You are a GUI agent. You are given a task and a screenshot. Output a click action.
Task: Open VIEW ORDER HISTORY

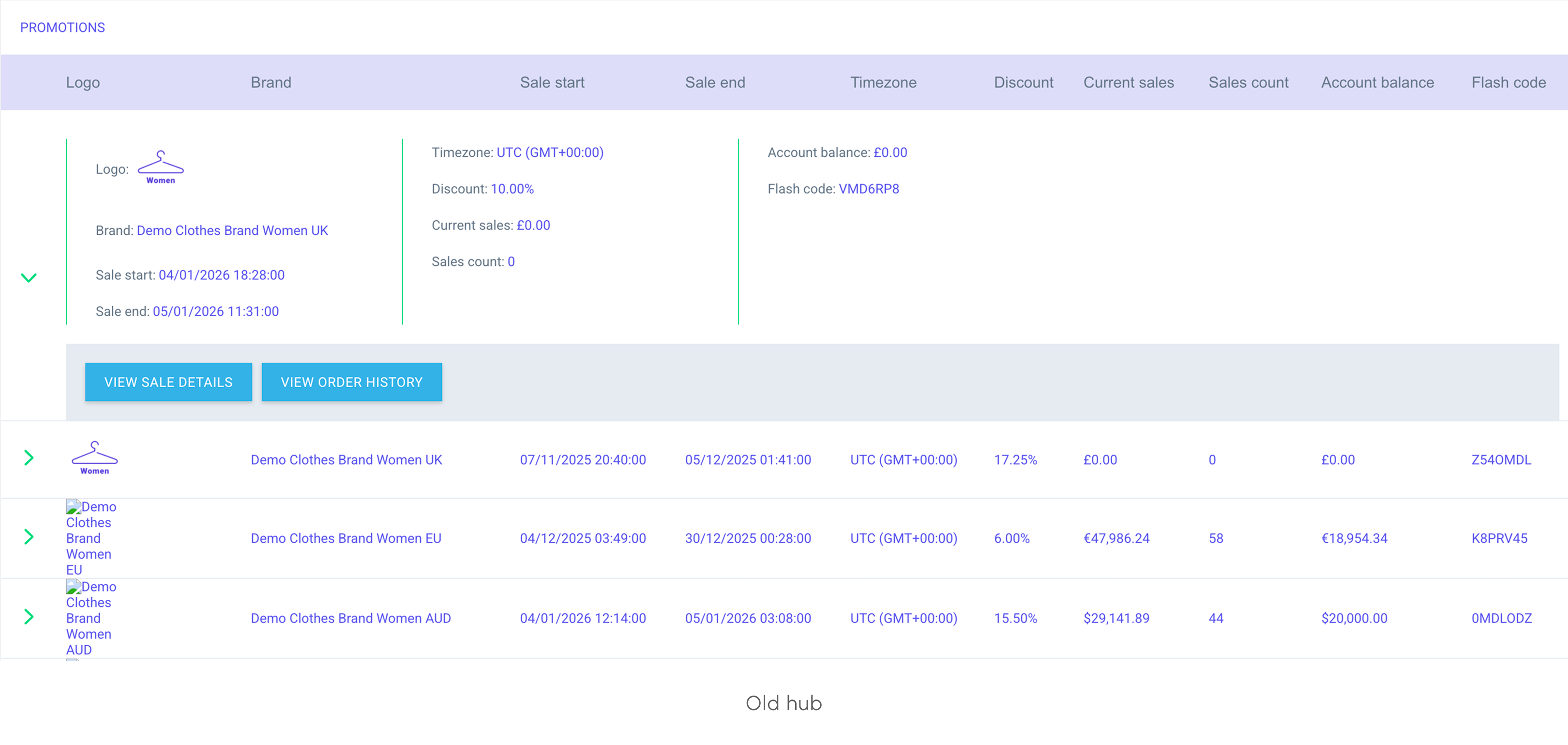point(351,382)
